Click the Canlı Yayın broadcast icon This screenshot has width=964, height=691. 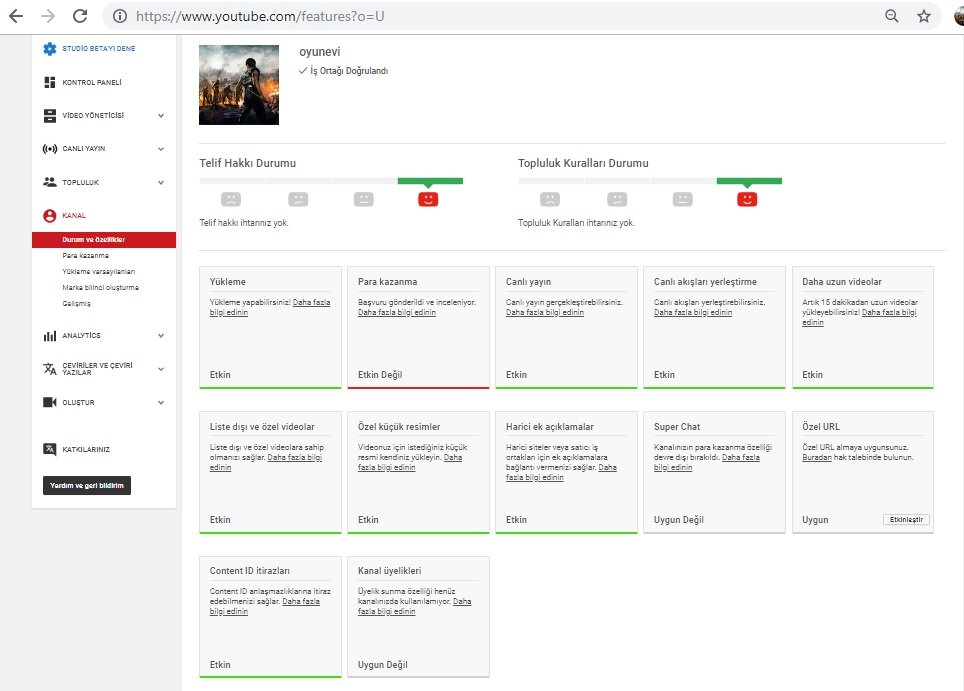click(50, 149)
